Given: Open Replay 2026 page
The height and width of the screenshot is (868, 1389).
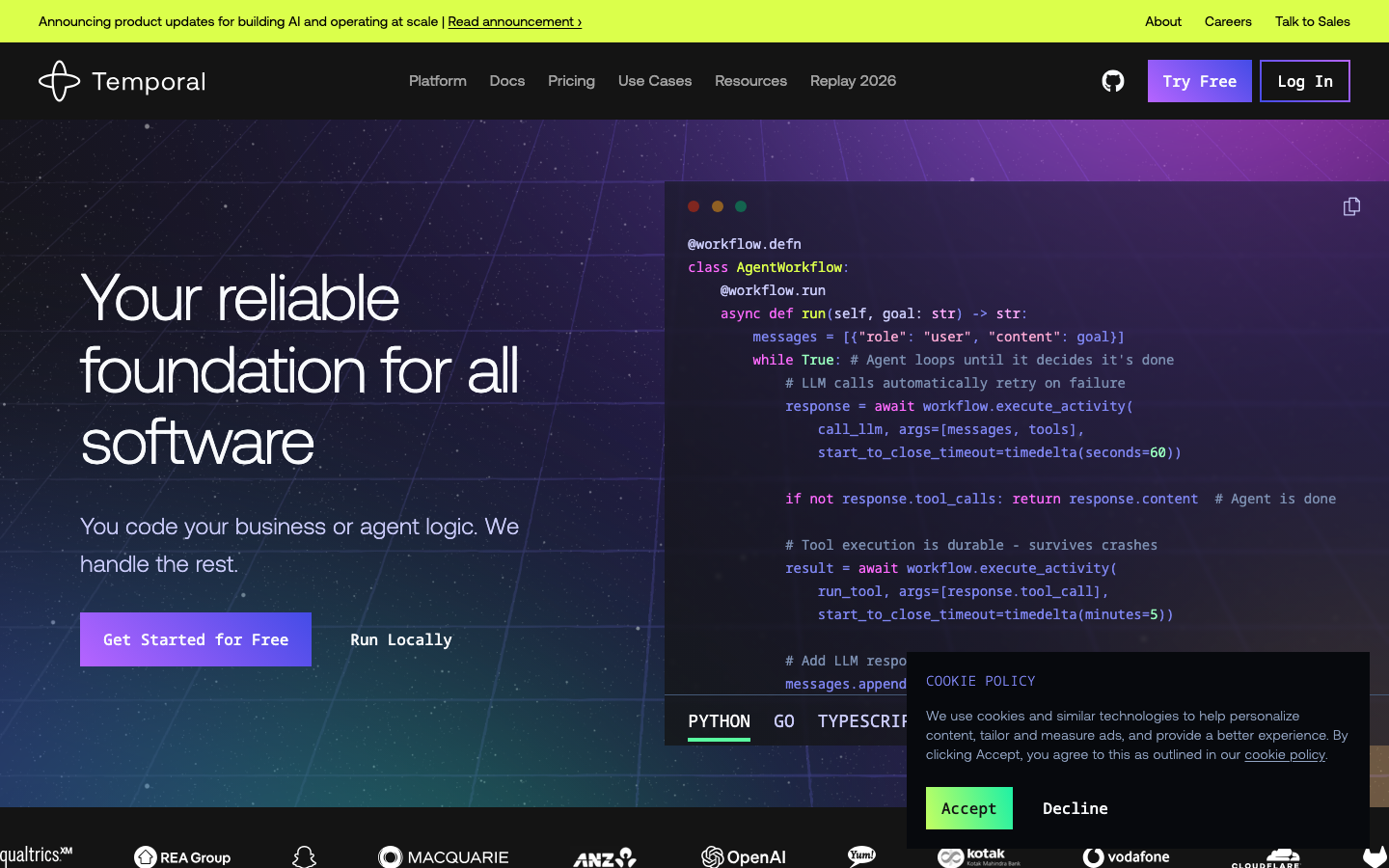Looking at the screenshot, I should click(853, 81).
